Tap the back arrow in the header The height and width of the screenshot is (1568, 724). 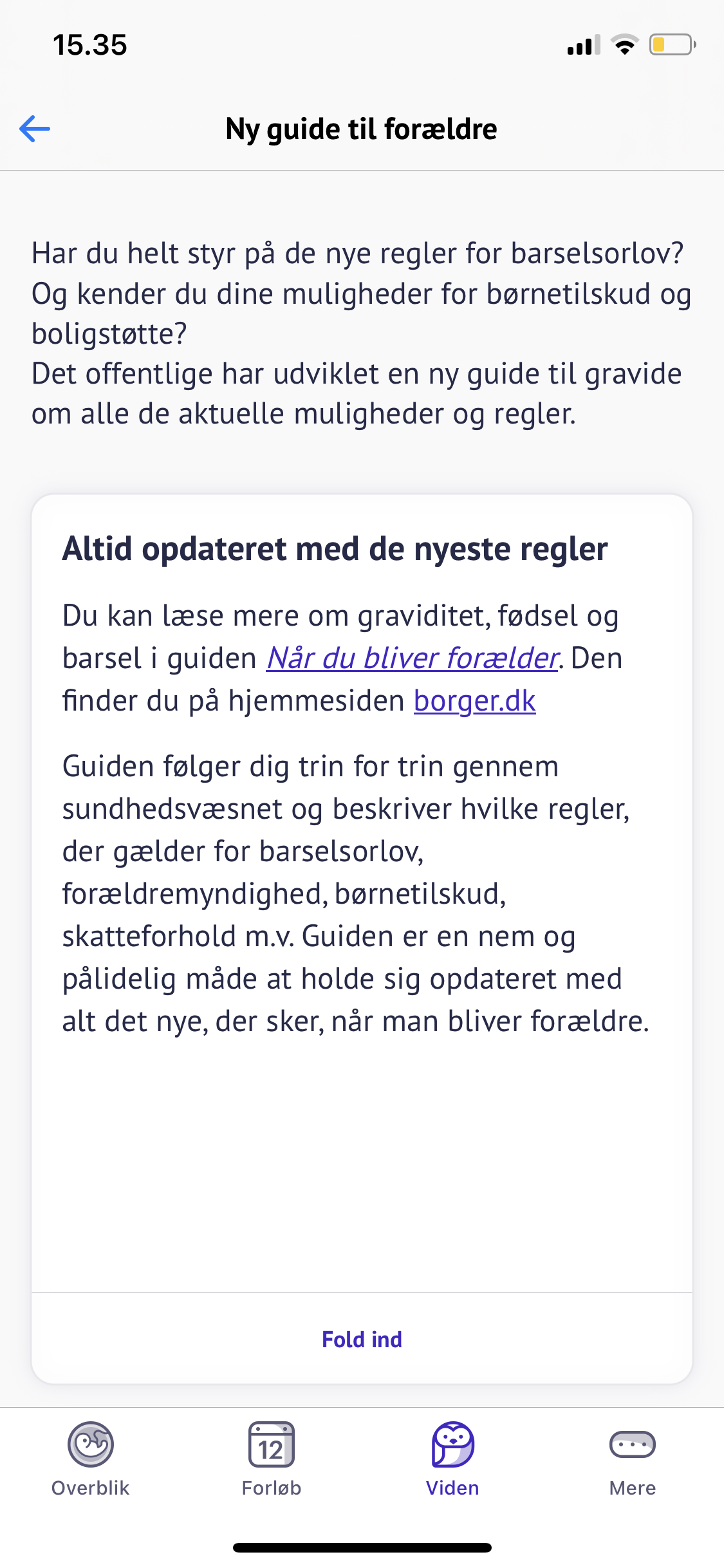(35, 129)
